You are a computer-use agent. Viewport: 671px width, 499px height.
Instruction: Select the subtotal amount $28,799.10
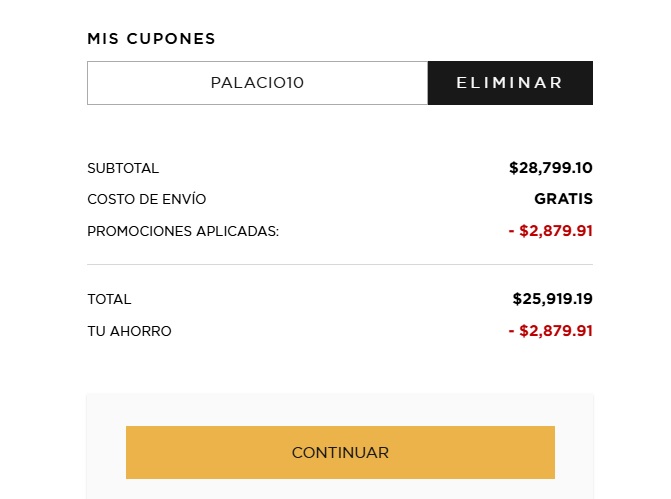click(550, 168)
